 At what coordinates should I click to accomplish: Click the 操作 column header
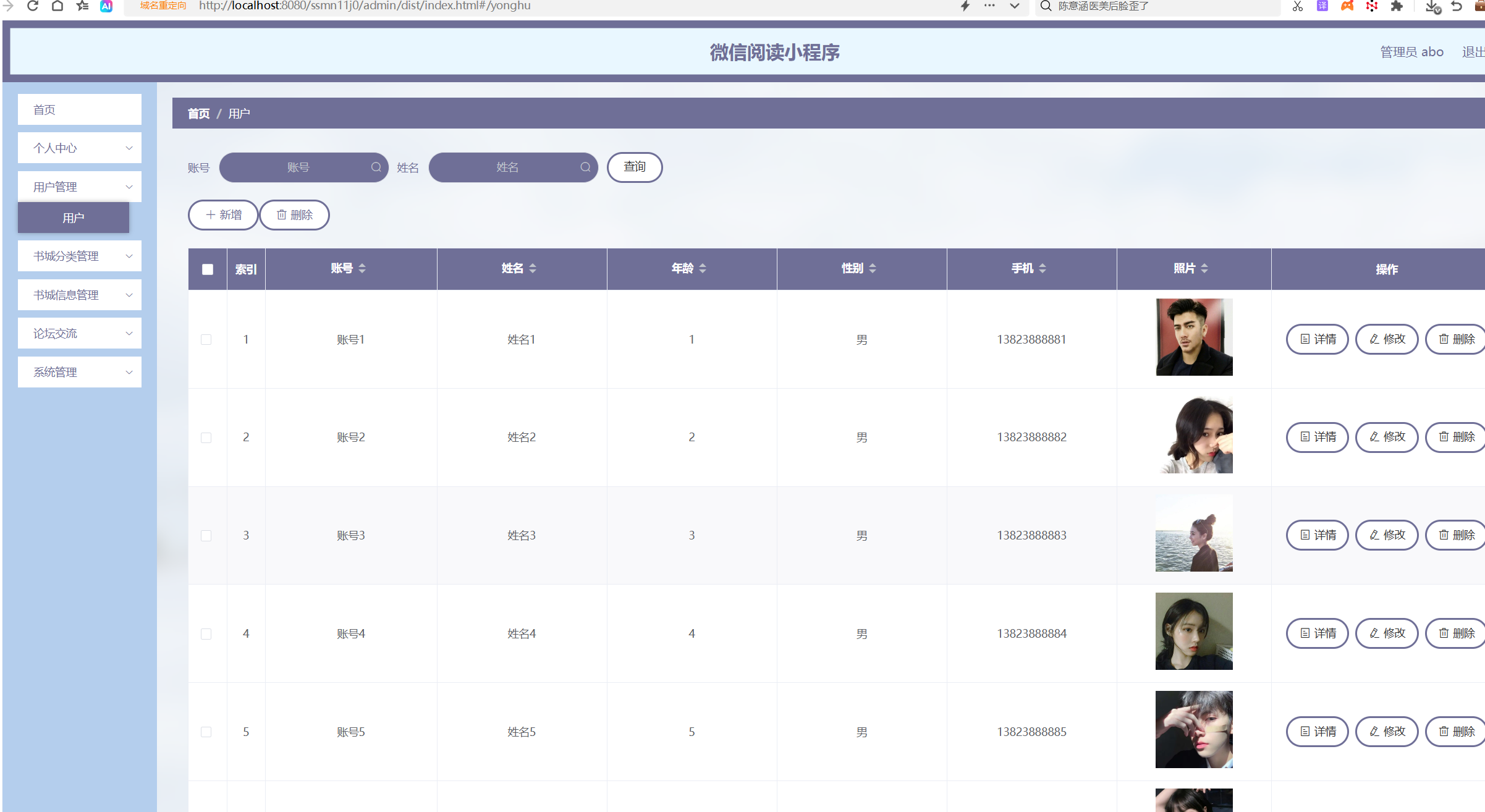coord(1387,269)
